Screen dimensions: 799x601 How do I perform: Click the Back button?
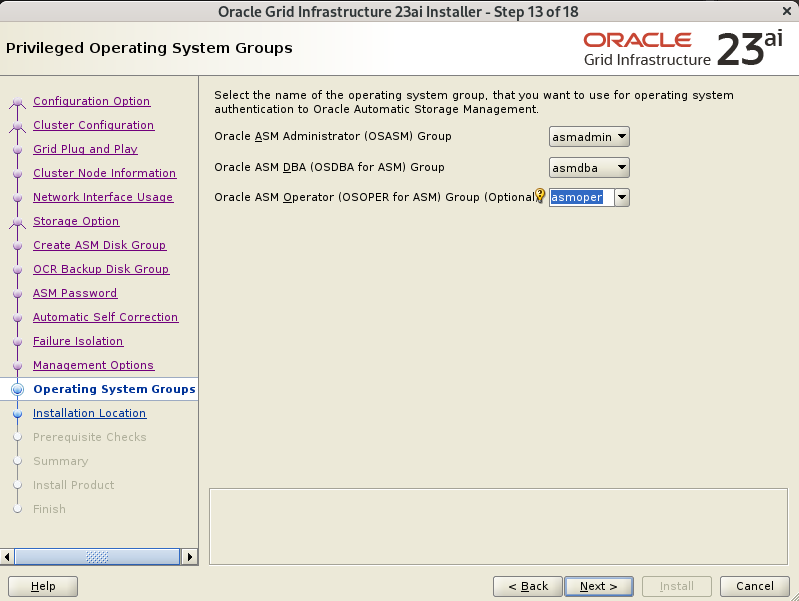tap(528, 586)
